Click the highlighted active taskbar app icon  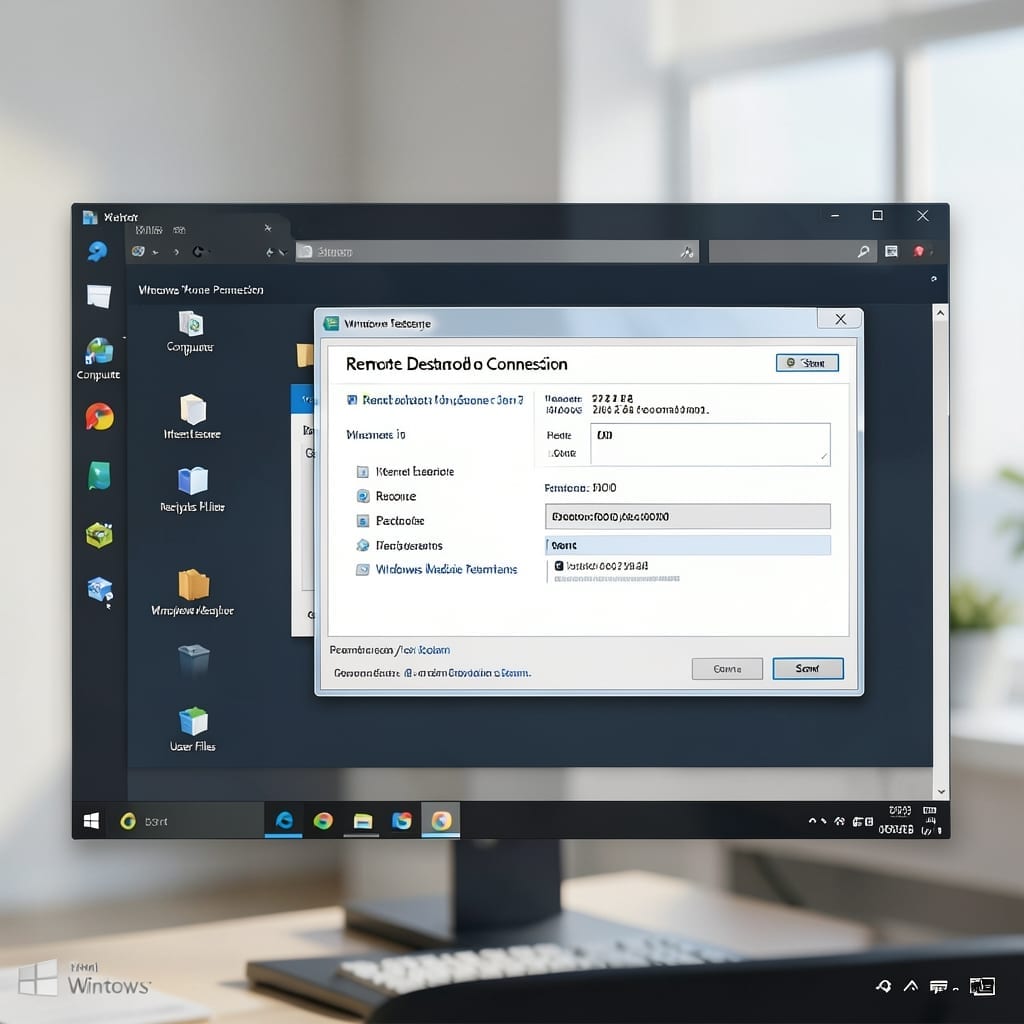tap(441, 820)
